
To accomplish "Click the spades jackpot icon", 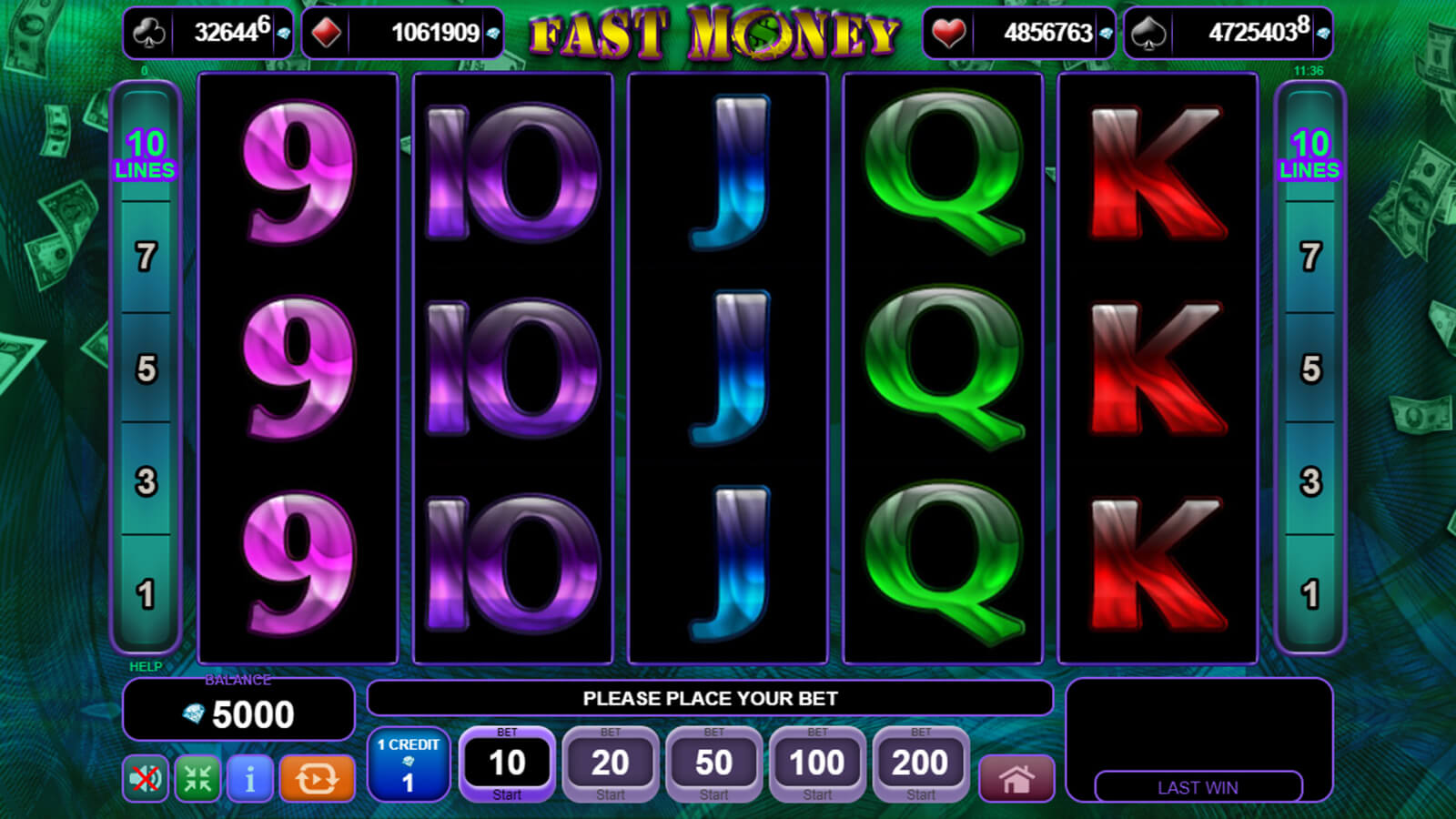I will (x=1148, y=34).
